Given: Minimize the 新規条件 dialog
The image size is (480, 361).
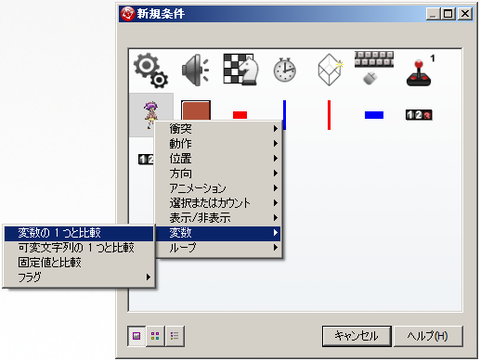Looking at the screenshot, I should (x=433, y=14).
